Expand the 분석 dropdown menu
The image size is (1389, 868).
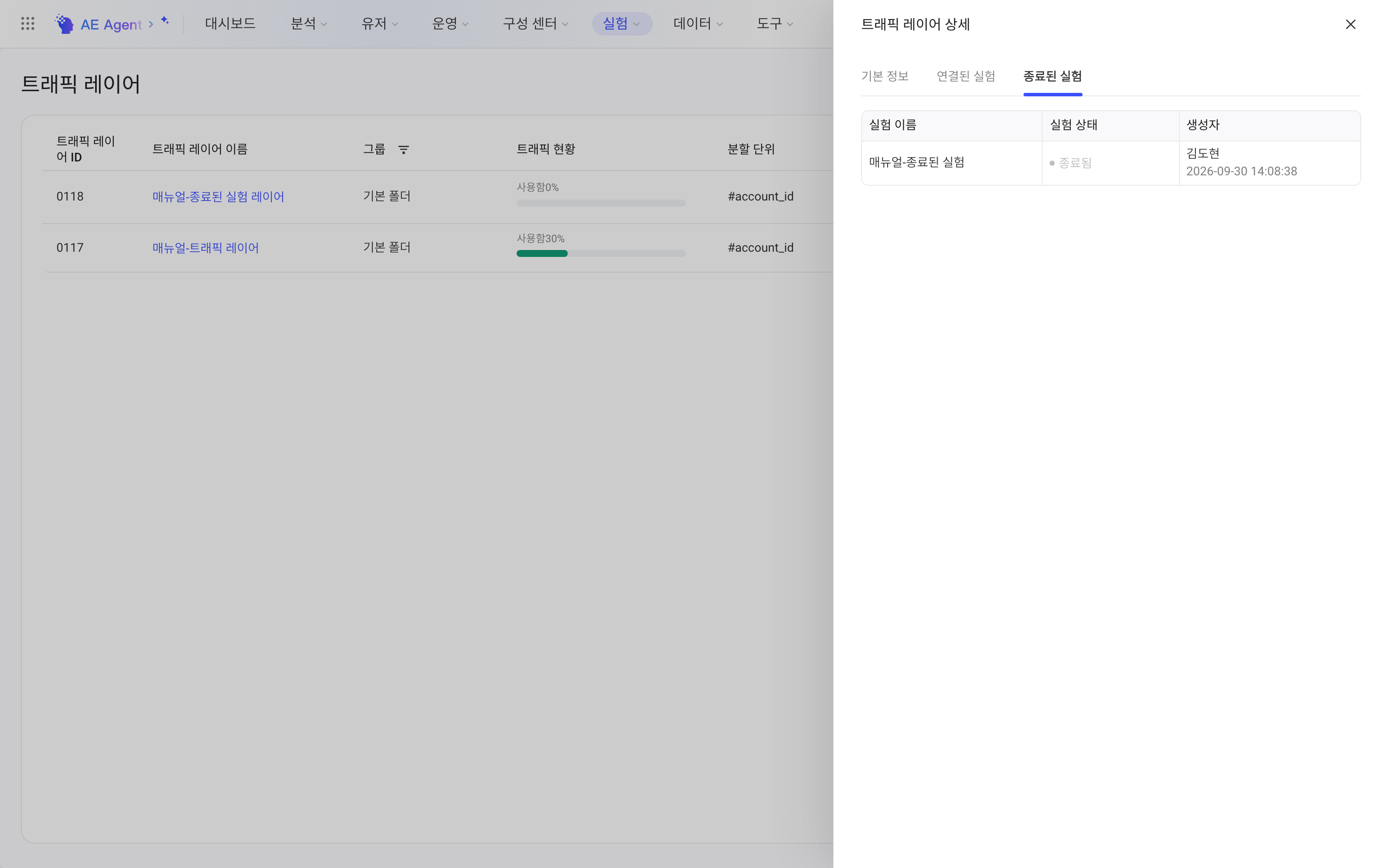(309, 23)
